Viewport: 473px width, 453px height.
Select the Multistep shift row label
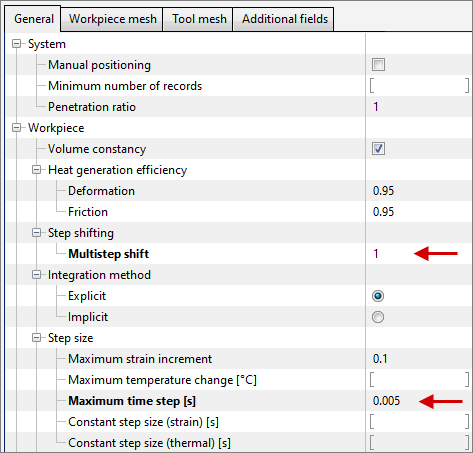109,254
